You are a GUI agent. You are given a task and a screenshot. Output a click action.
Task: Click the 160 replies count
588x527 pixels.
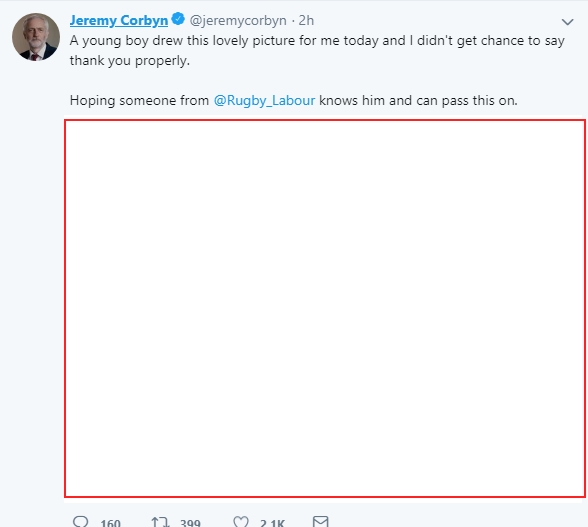110,522
